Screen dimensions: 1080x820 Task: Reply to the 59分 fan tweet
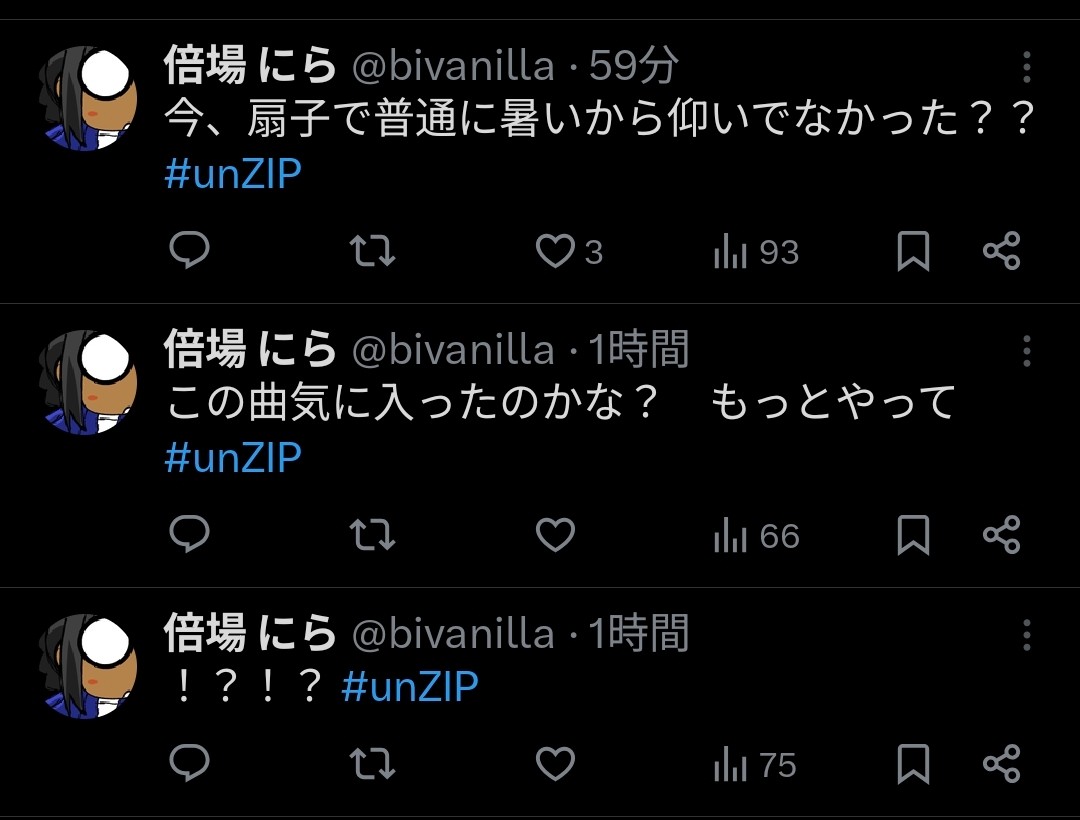point(189,252)
